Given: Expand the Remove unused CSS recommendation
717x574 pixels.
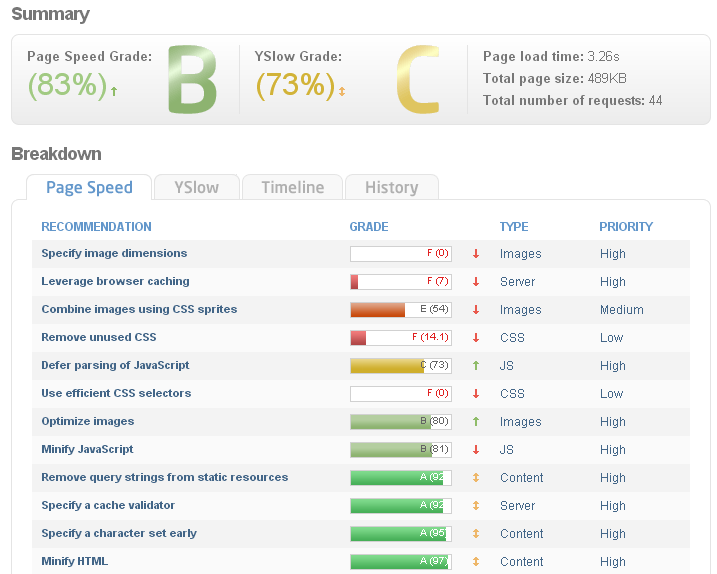Looking at the screenshot, I should [99, 338].
